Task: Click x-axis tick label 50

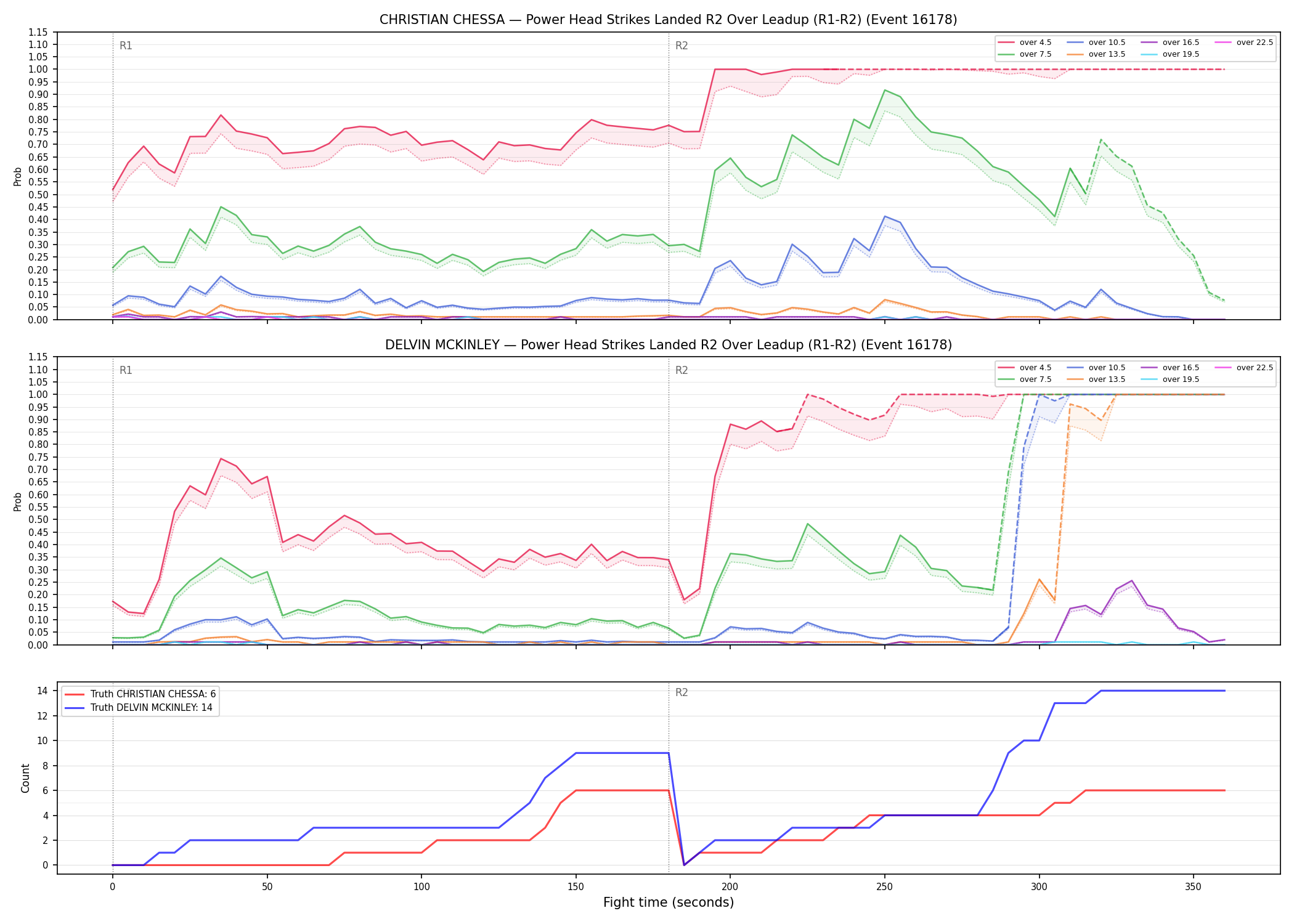Action: click(x=267, y=887)
